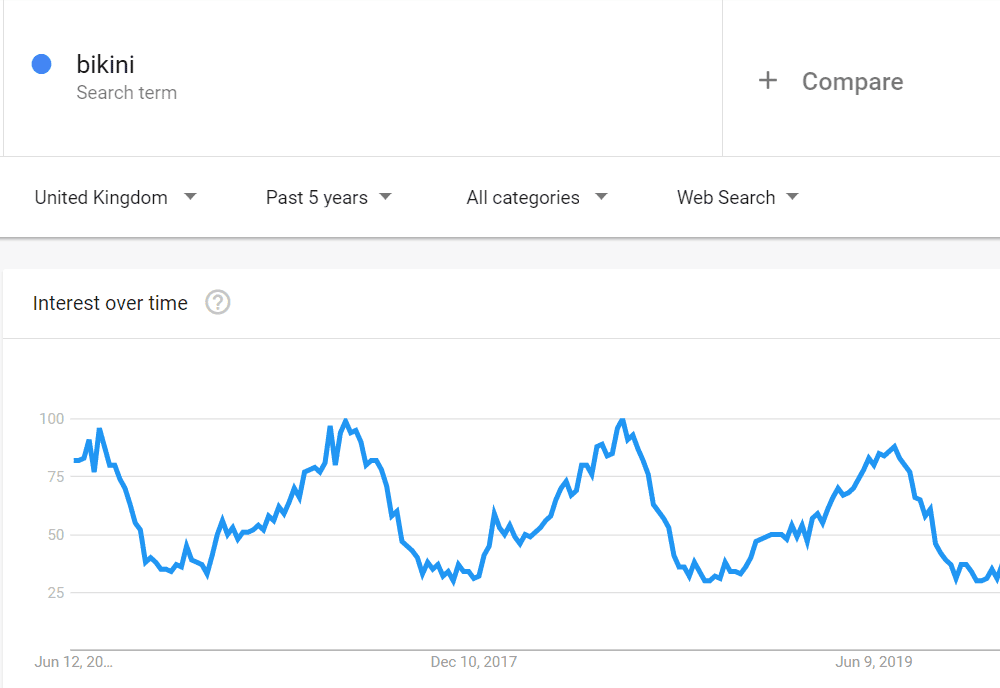Edit the bikini search term
The width and height of the screenshot is (1000, 688).
[105, 64]
